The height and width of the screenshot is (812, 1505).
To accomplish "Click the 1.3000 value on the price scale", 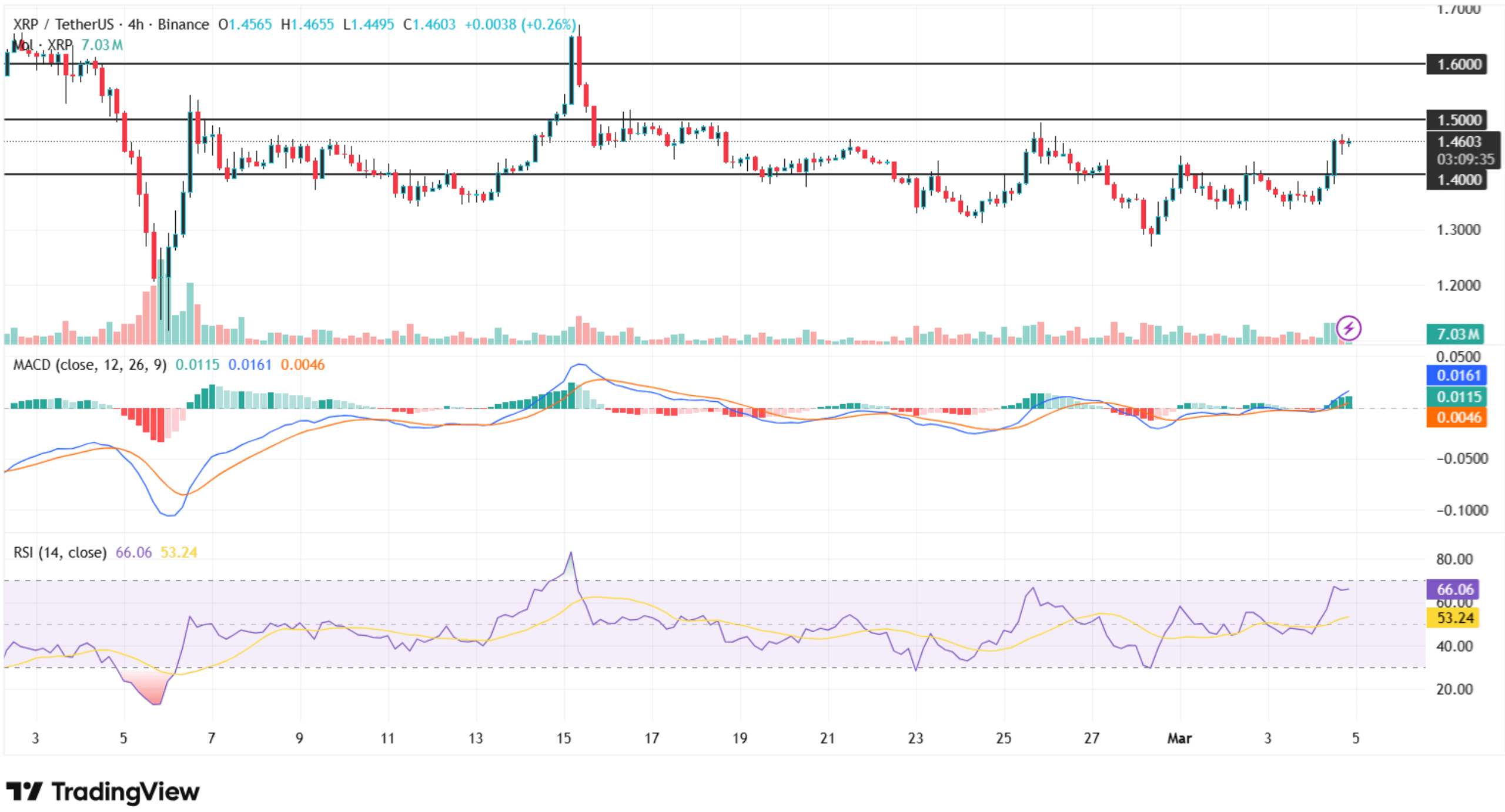I will point(1457,230).
